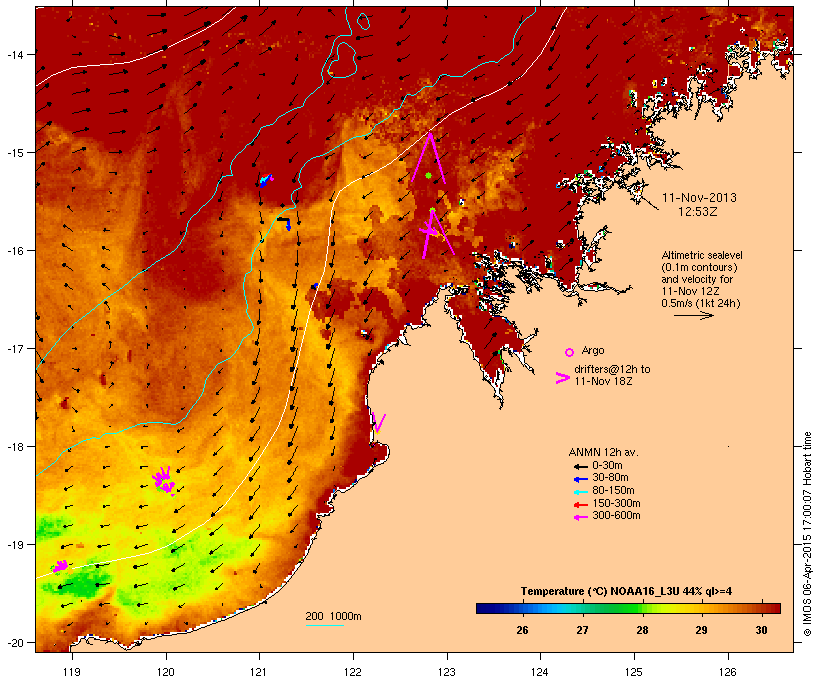Viewport: 820px width, 680px height.
Task: Click the 0.5m/s (1kt 24h) scale text
Action: [701, 303]
